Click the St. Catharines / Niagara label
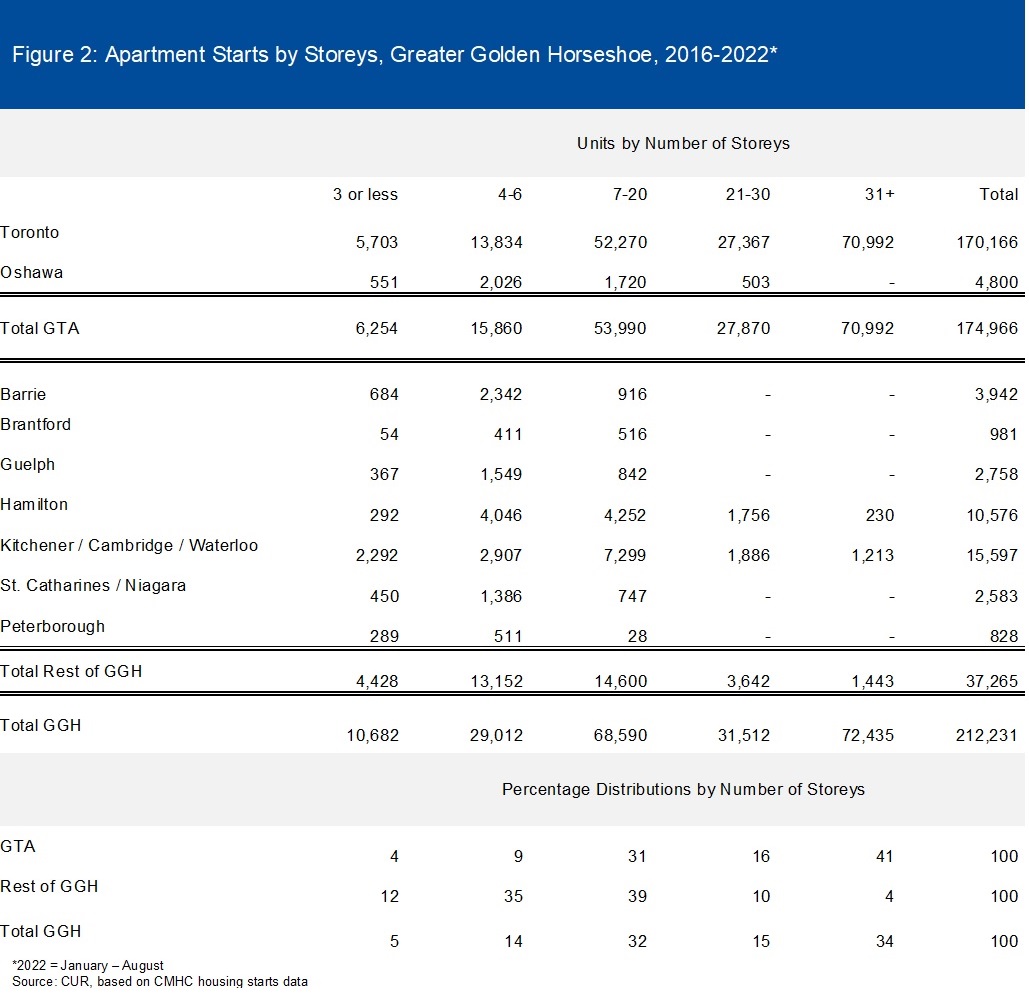This screenshot has height=1005, width=1029. [93, 585]
